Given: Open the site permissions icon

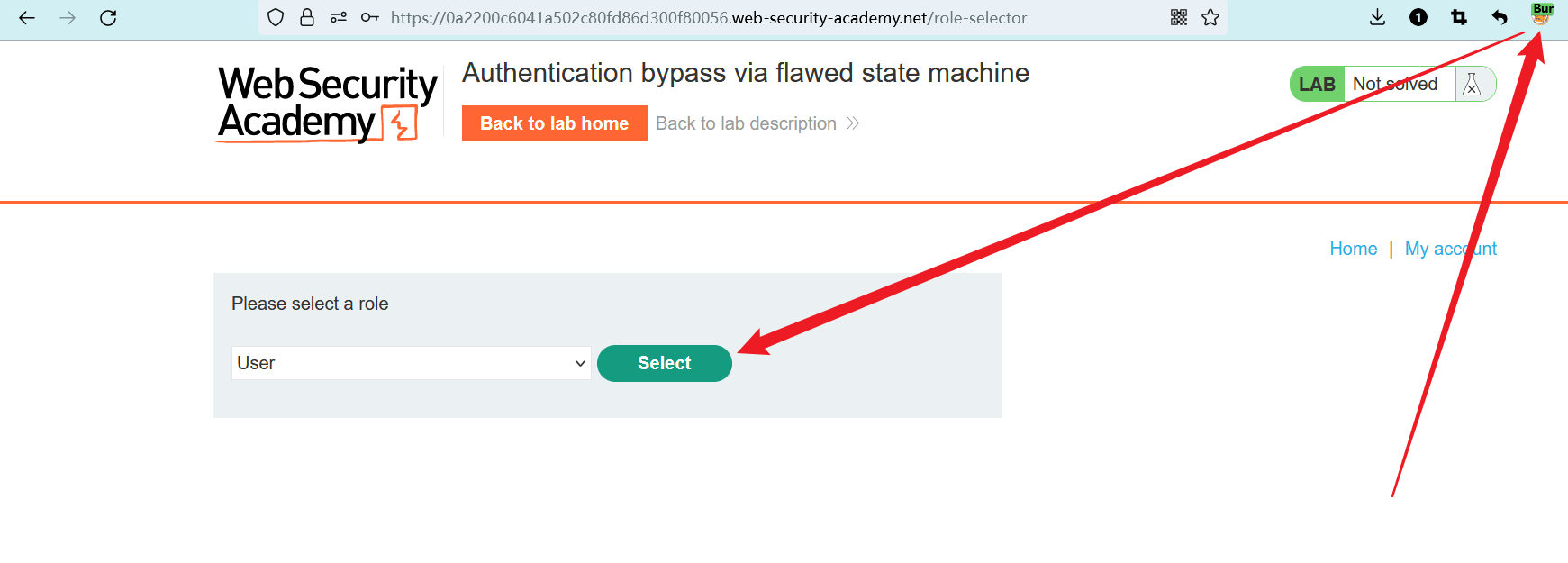Looking at the screenshot, I should click(339, 17).
